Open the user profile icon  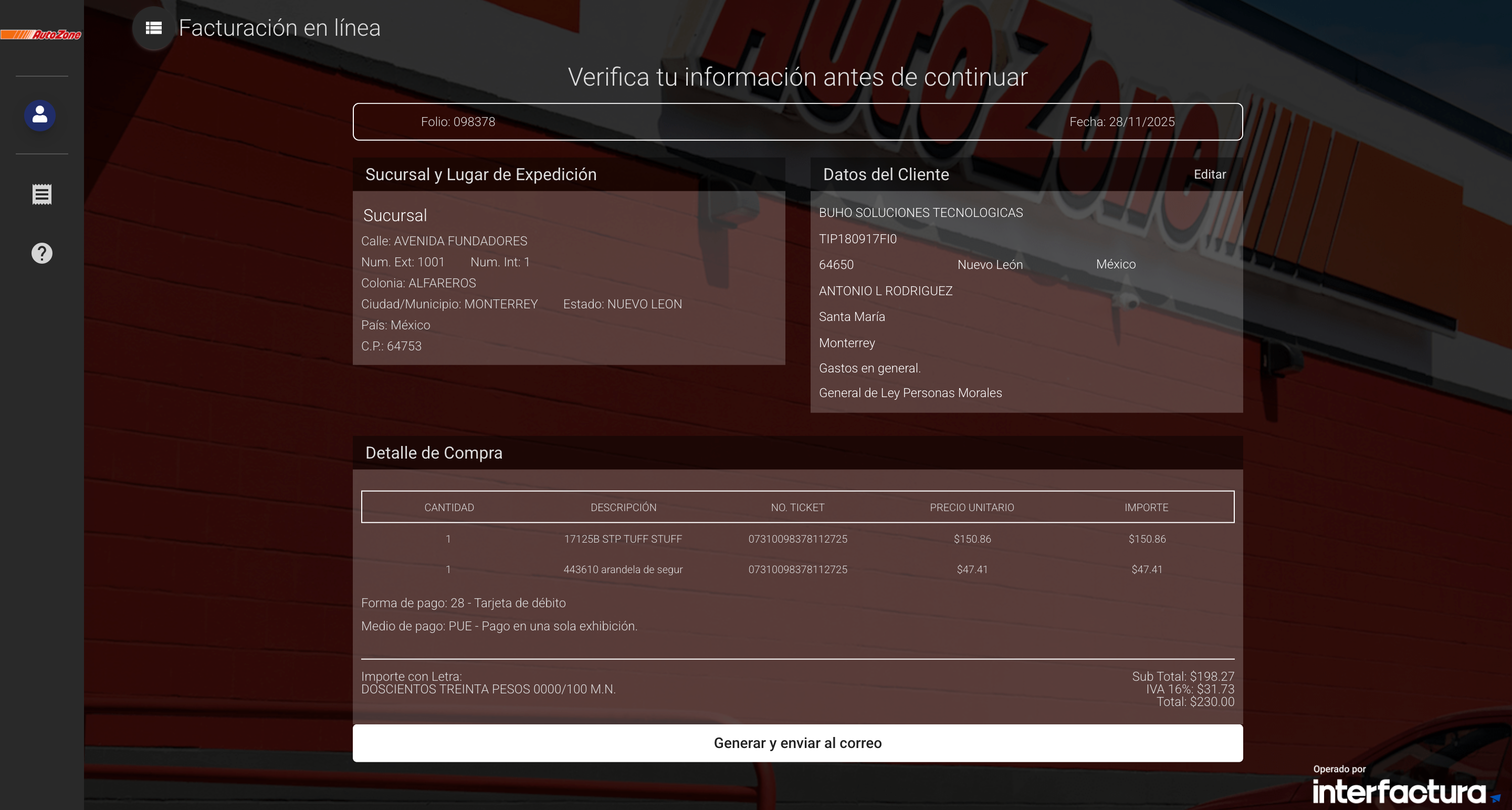tap(40, 115)
